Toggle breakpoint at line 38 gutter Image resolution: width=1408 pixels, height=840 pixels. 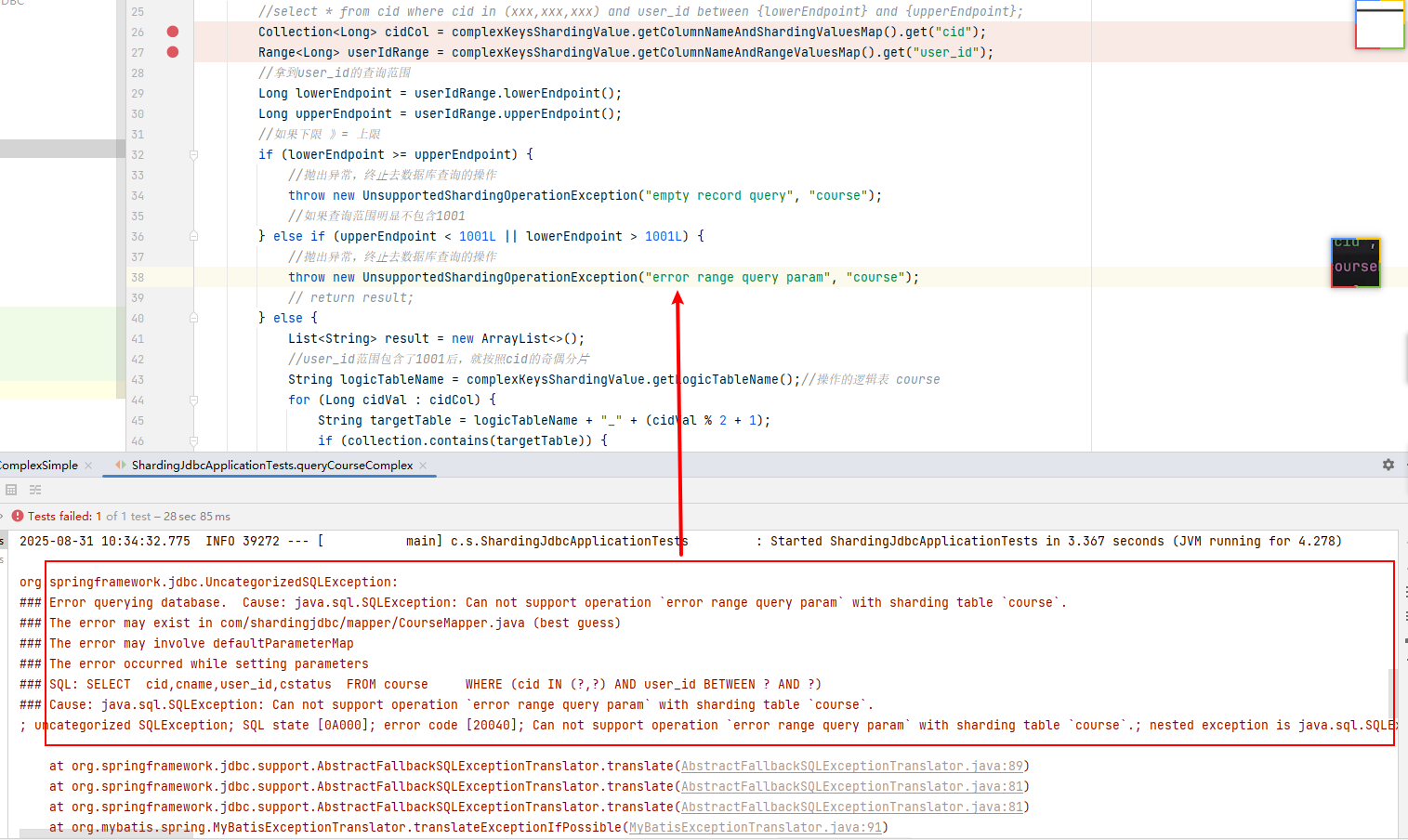[x=172, y=278]
